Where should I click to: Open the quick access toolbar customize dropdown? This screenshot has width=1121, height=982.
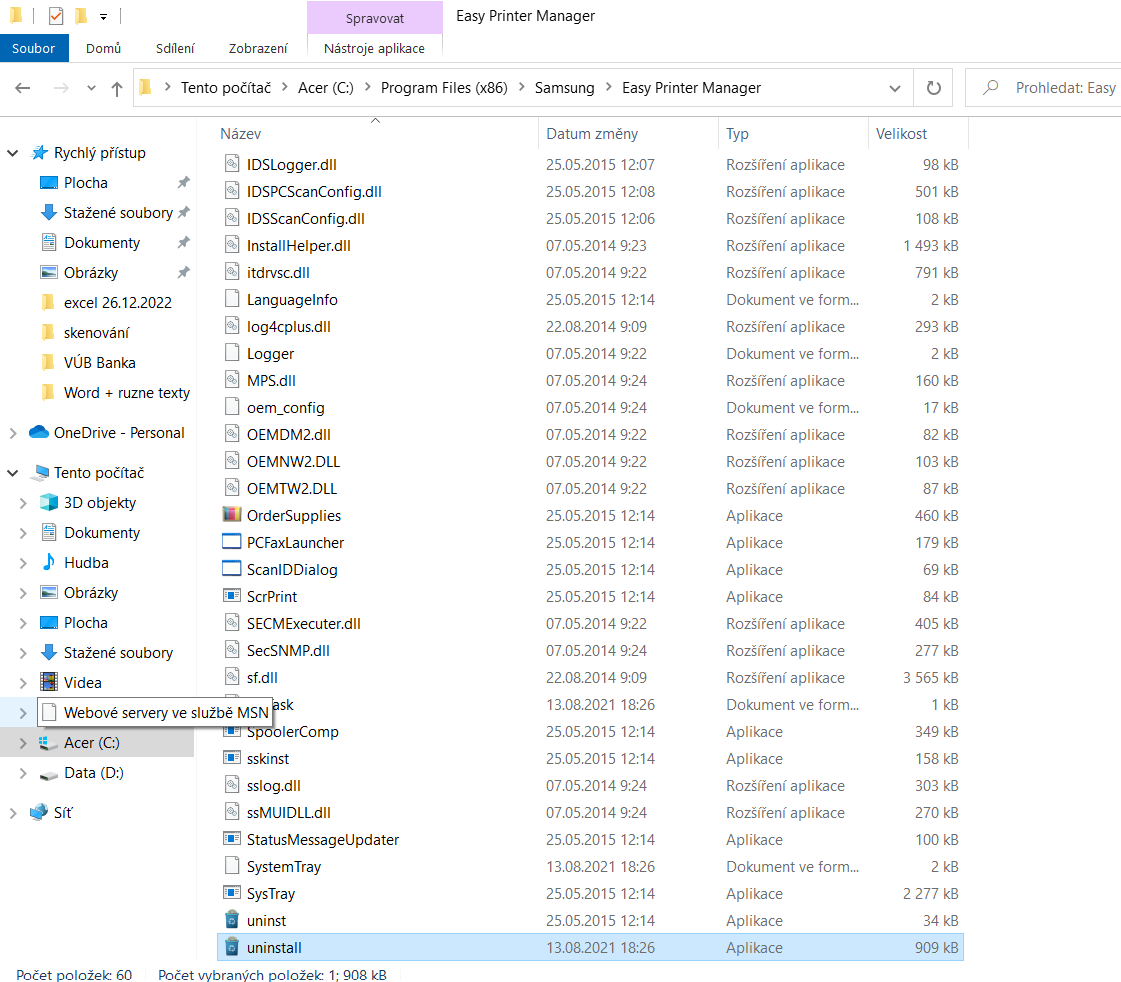(x=104, y=16)
